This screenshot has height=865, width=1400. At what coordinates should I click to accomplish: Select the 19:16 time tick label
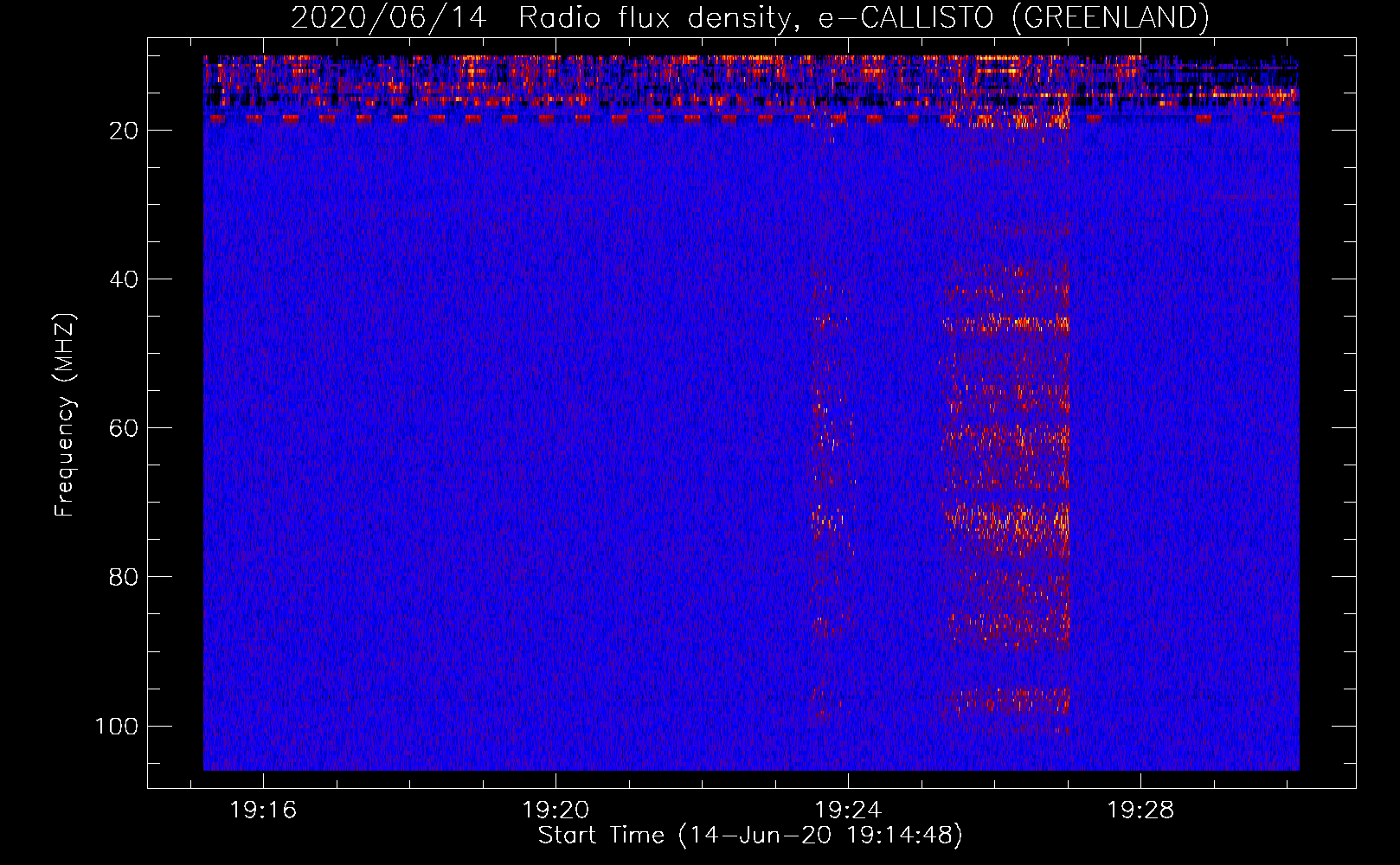click(x=263, y=811)
